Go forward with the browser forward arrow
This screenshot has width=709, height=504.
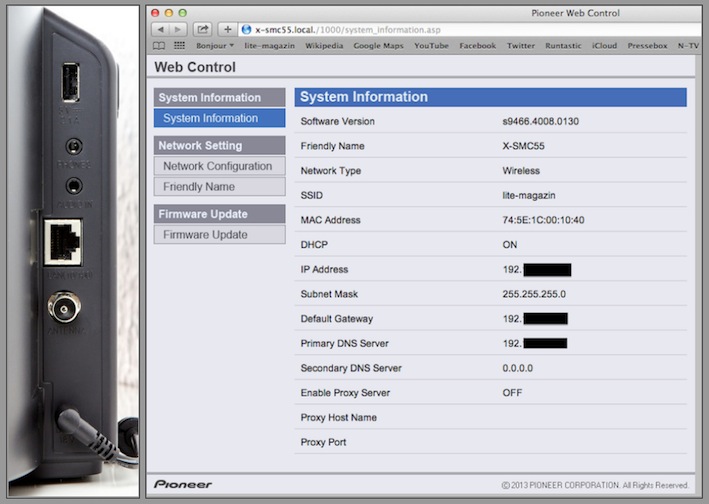tap(178, 30)
